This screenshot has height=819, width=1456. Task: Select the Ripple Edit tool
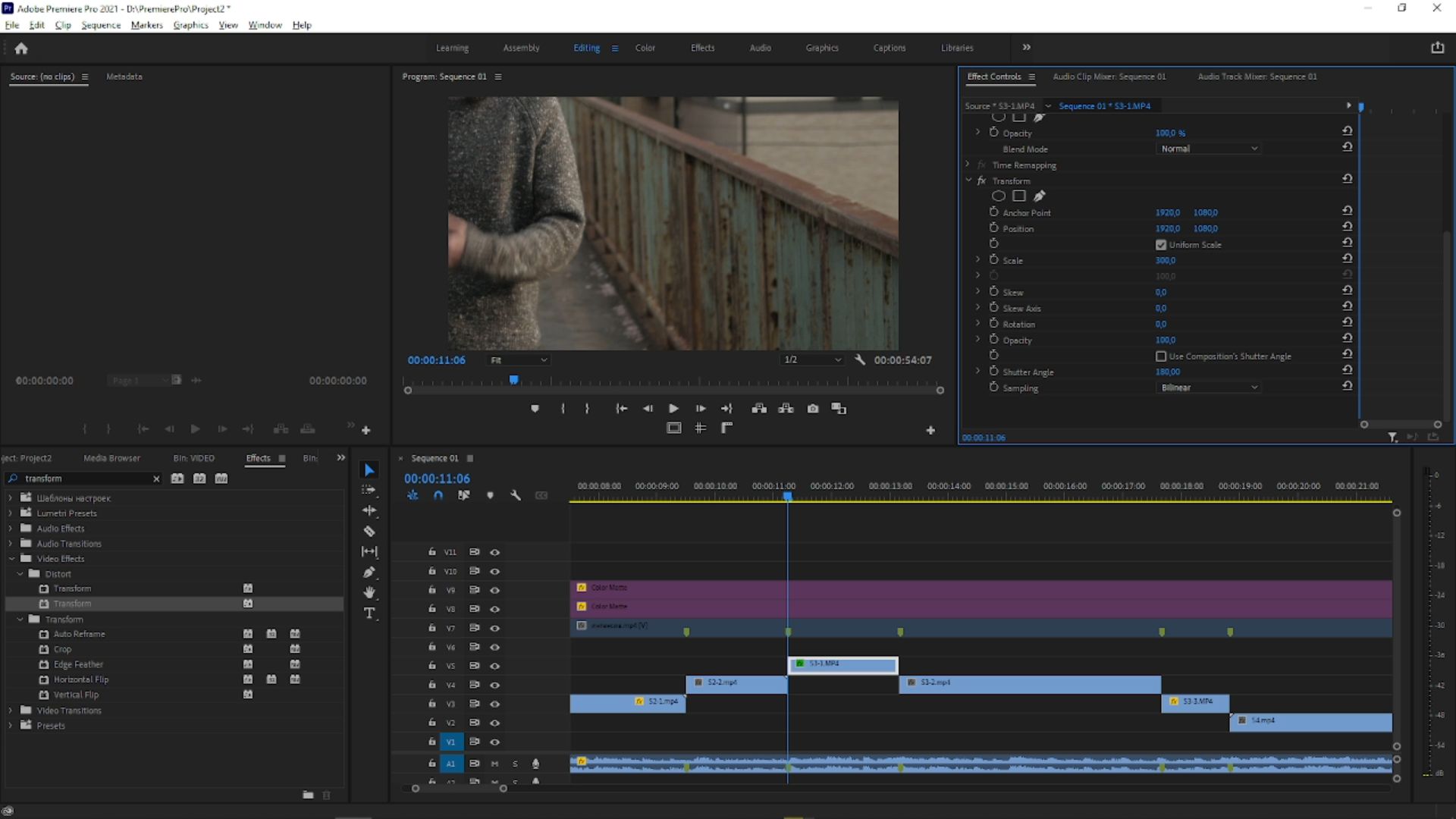(369, 510)
